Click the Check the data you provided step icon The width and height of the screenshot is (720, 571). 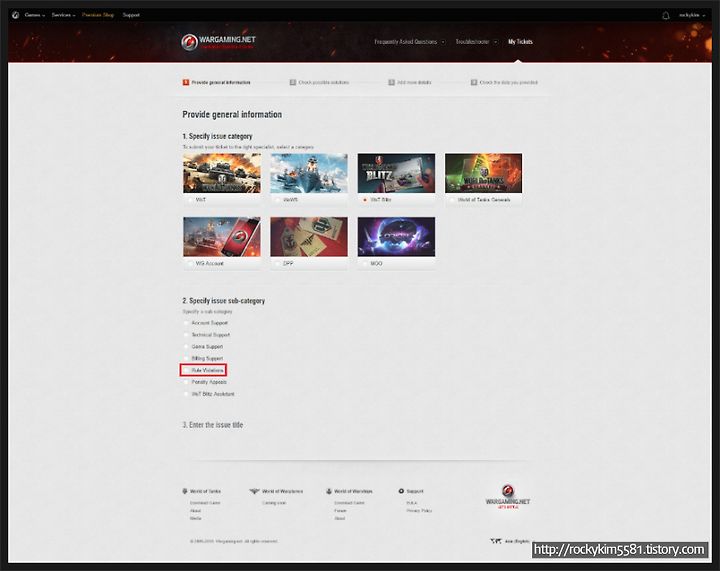tap(473, 83)
